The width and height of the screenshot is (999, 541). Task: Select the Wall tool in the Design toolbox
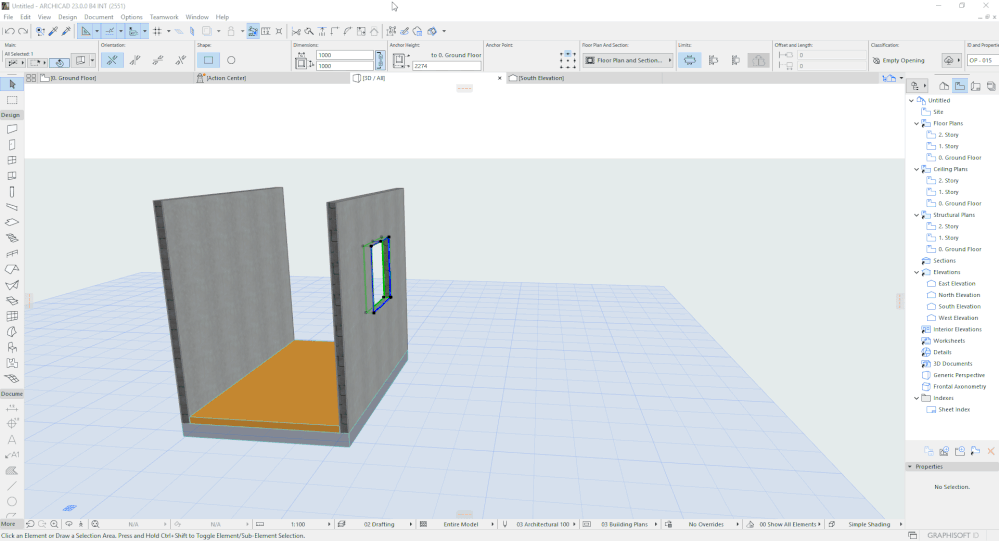point(12,129)
